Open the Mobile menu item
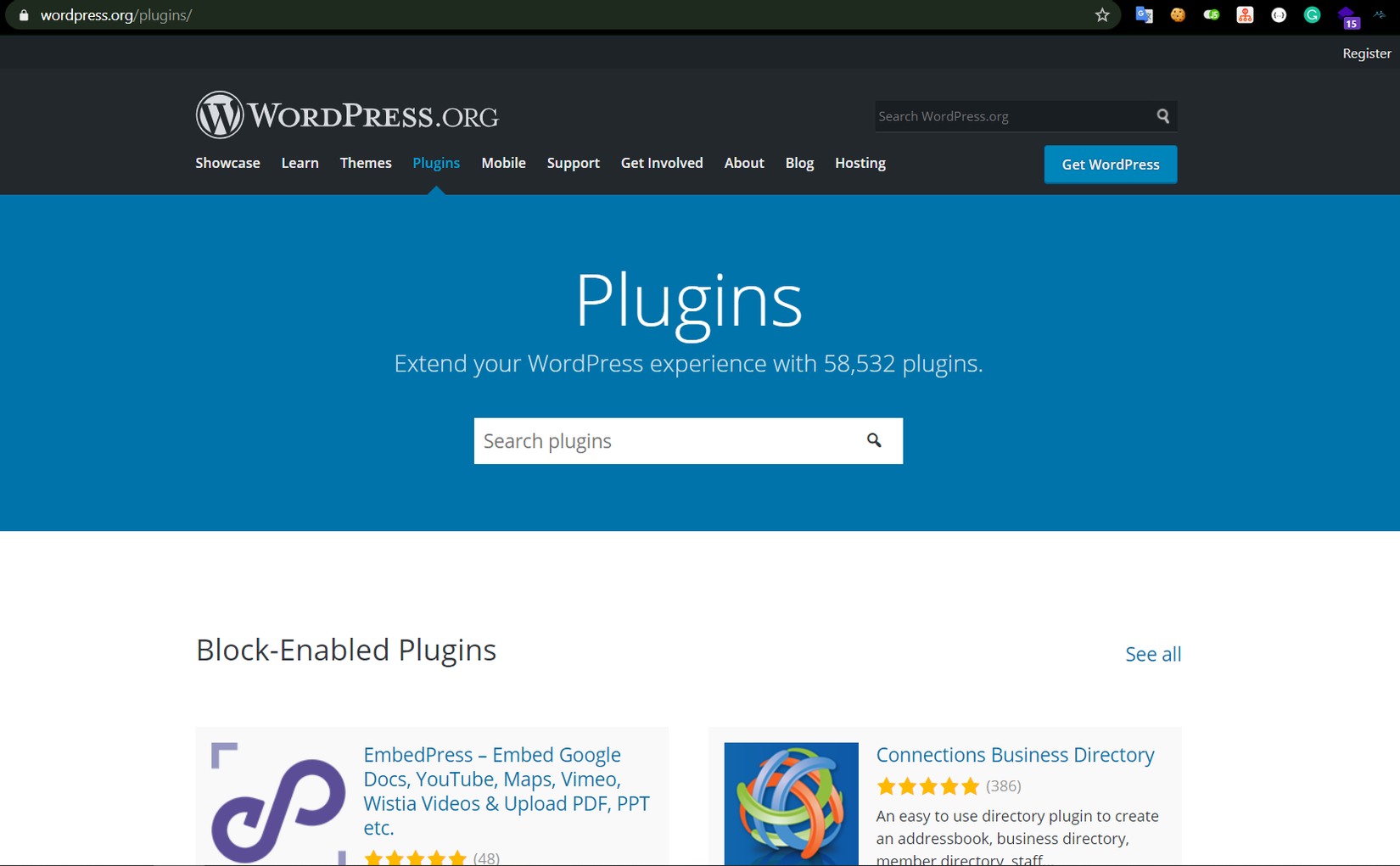 (x=503, y=163)
